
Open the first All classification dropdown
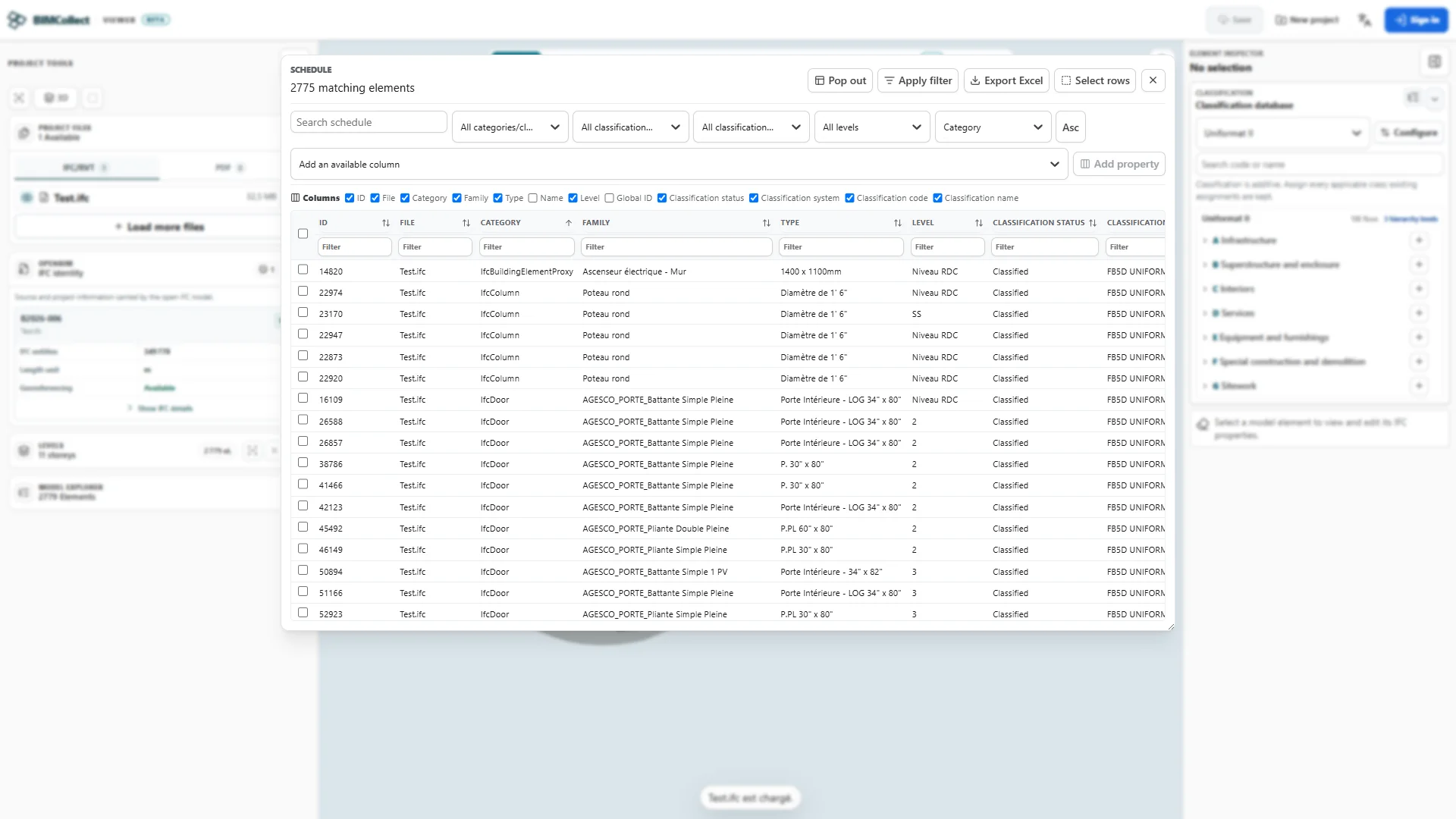tap(631, 127)
